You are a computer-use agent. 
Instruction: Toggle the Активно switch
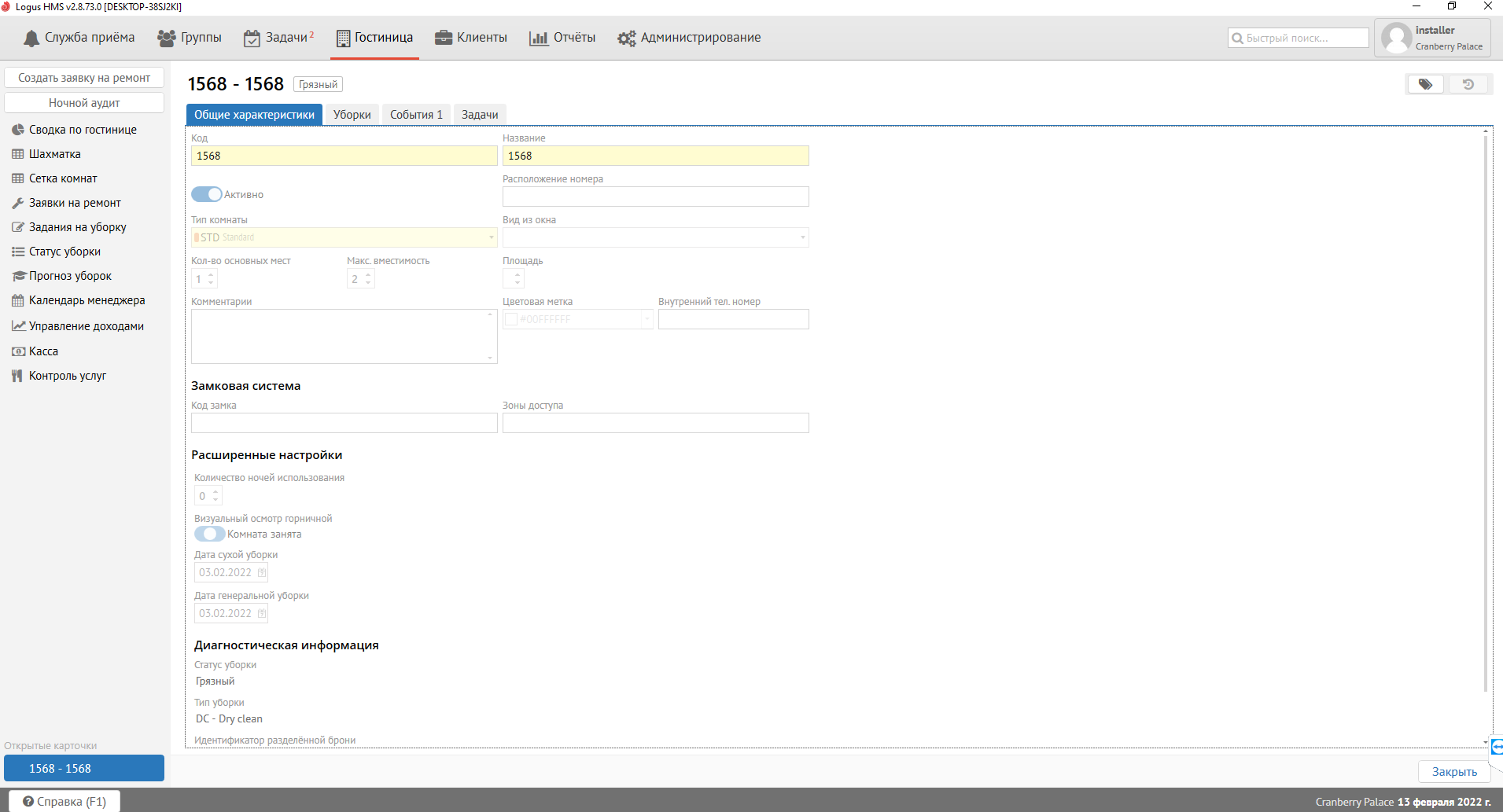pyautogui.click(x=207, y=194)
